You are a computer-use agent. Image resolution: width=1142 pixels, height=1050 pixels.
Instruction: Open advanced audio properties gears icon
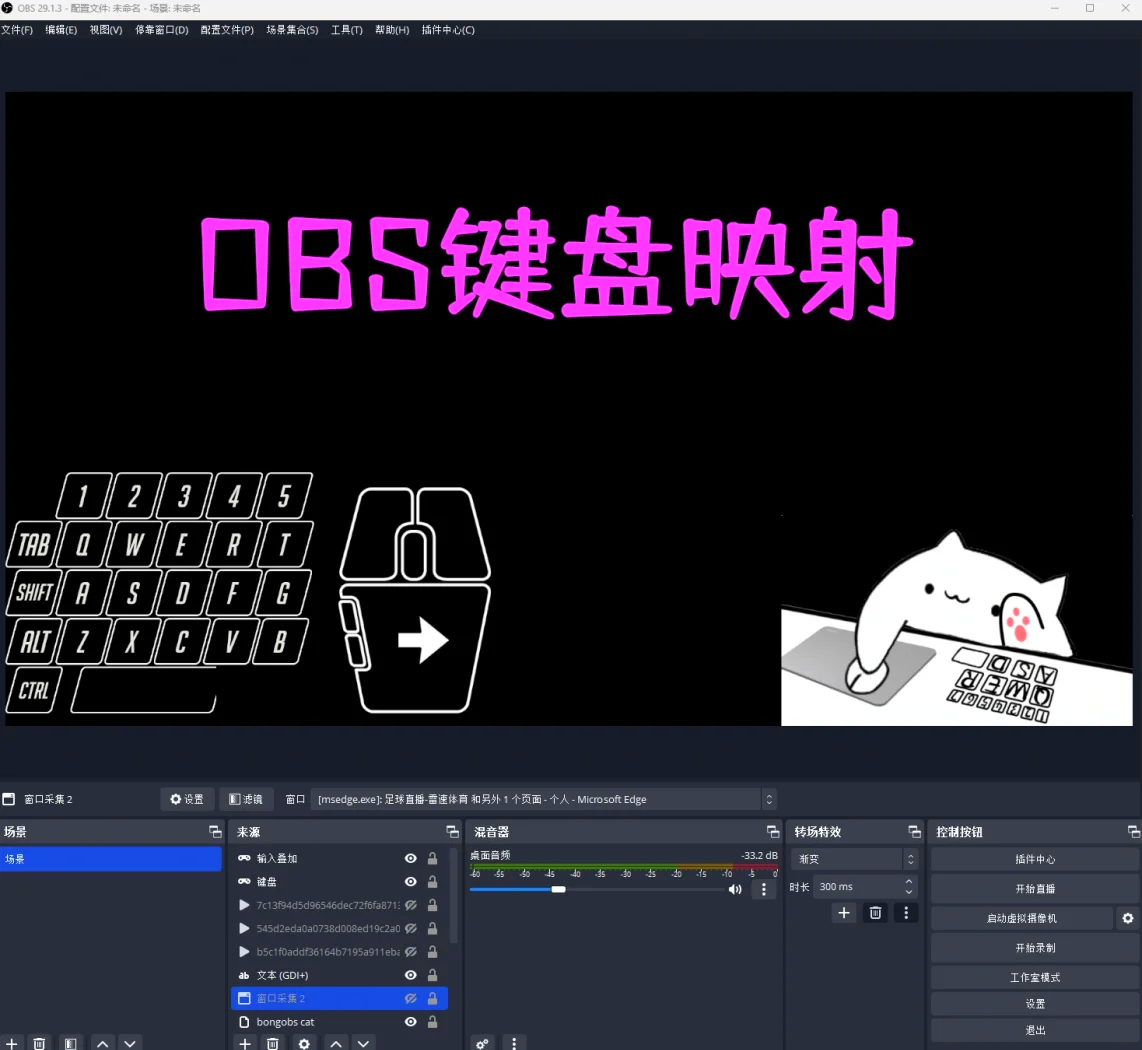pyautogui.click(x=482, y=1043)
